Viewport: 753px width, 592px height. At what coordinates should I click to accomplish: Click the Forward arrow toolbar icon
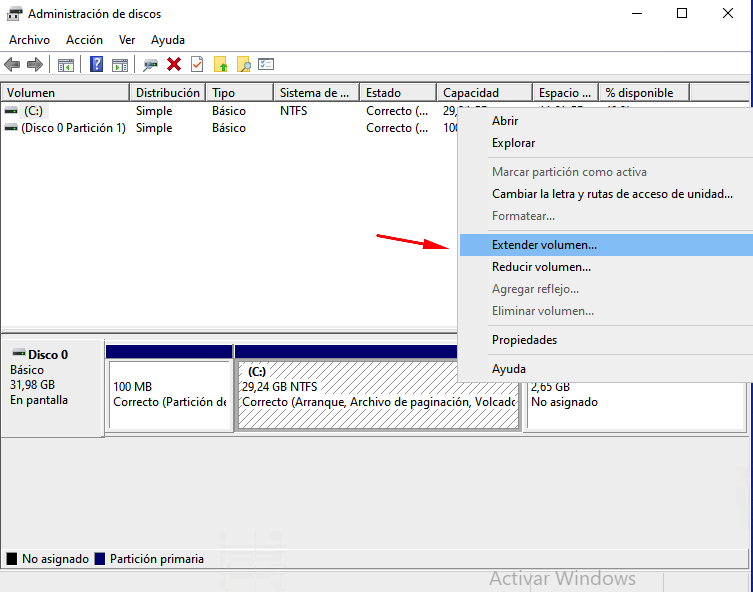point(35,64)
